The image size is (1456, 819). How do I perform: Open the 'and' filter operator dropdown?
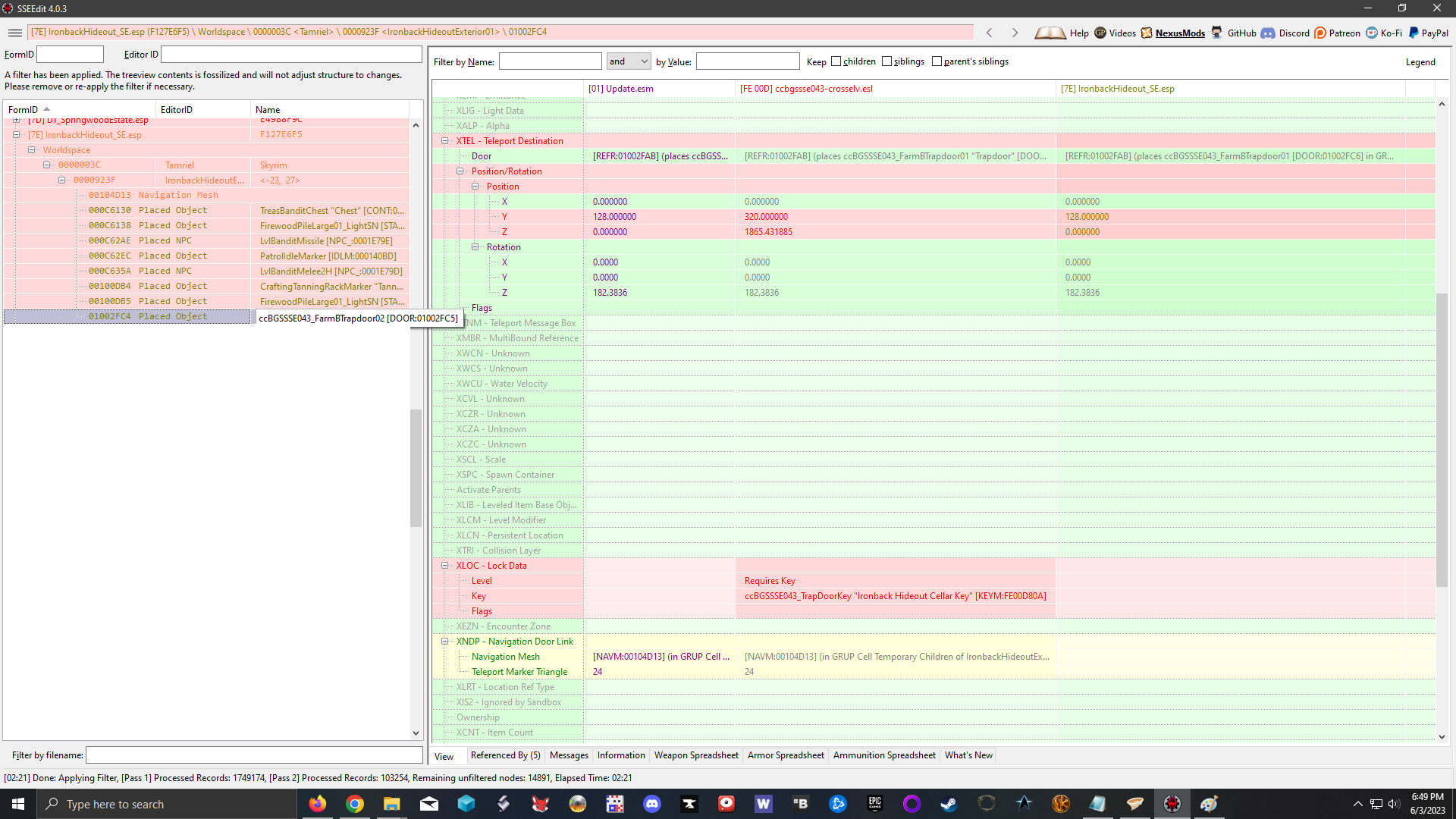(629, 61)
